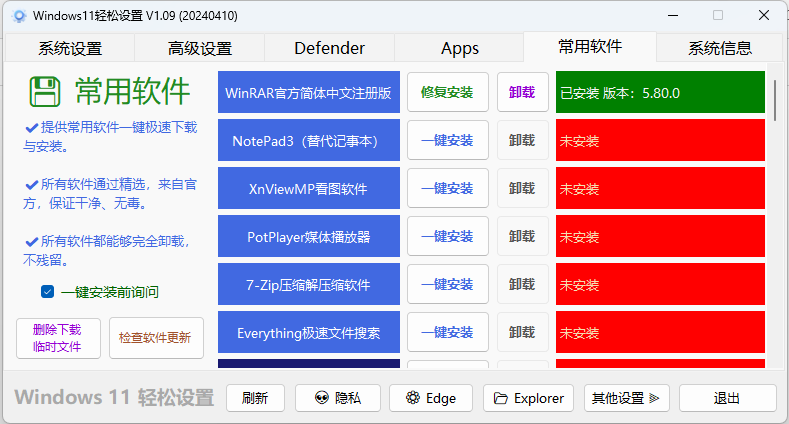Toggle the 一键安装前询问 checkbox
The image size is (789, 424).
(47, 292)
